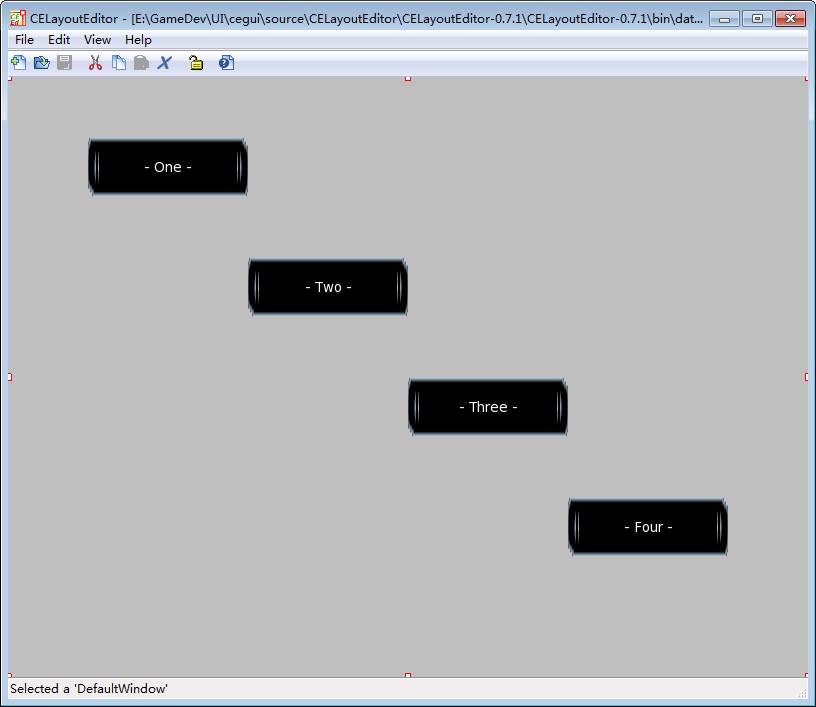Open help via the question mark icon
Screen dimensions: 816x707
pyautogui.click(x=226, y=63)
